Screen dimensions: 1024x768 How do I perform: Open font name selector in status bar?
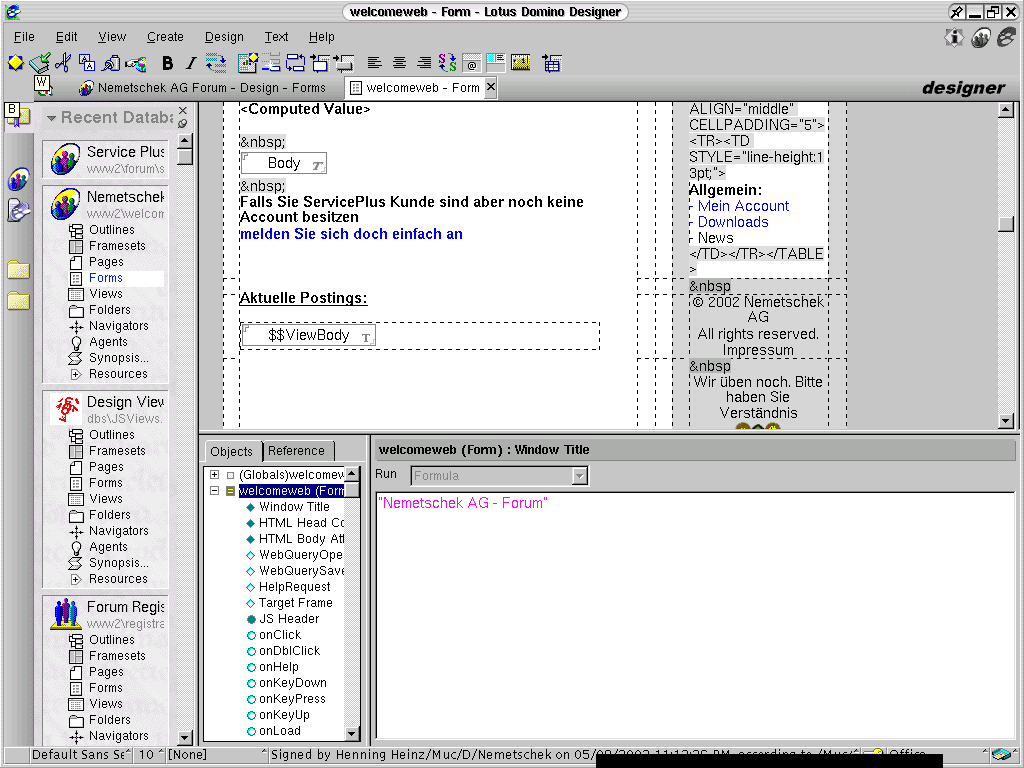81,755
